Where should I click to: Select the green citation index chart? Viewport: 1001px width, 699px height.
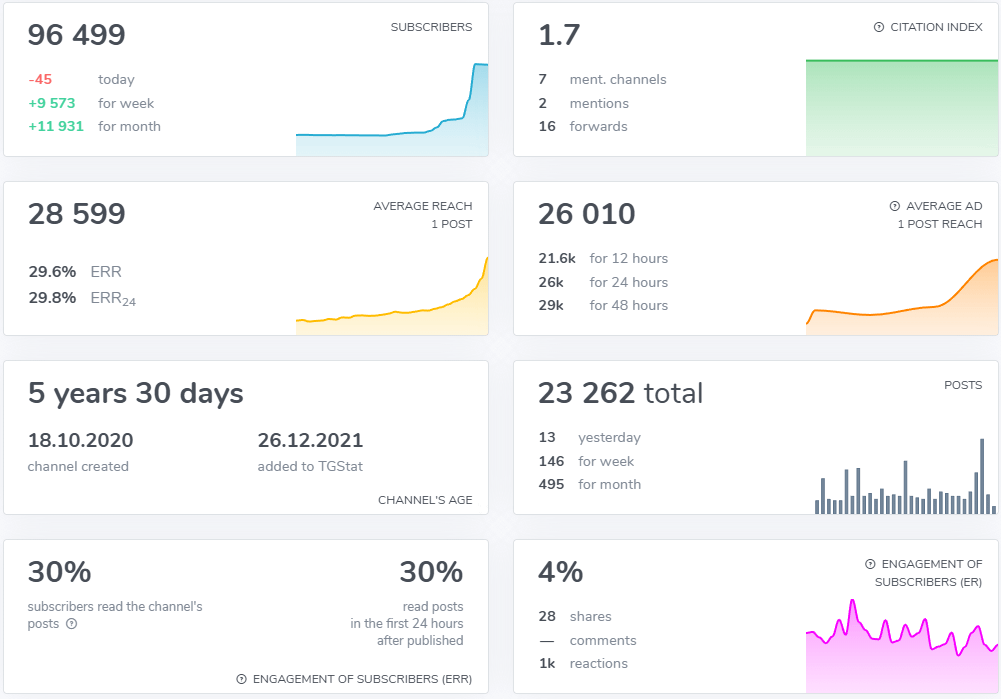(x=901, y=108)
